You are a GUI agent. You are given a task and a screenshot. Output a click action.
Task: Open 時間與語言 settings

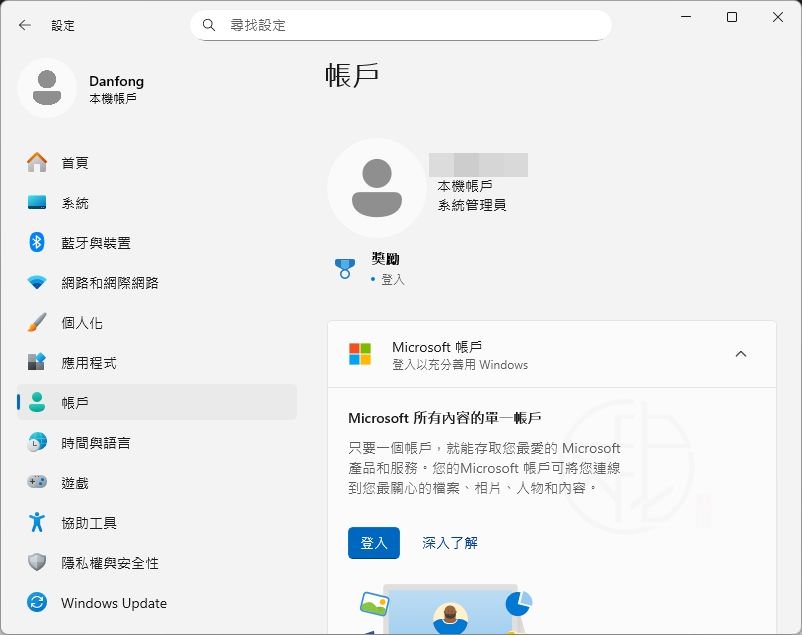tap(157, 442)
